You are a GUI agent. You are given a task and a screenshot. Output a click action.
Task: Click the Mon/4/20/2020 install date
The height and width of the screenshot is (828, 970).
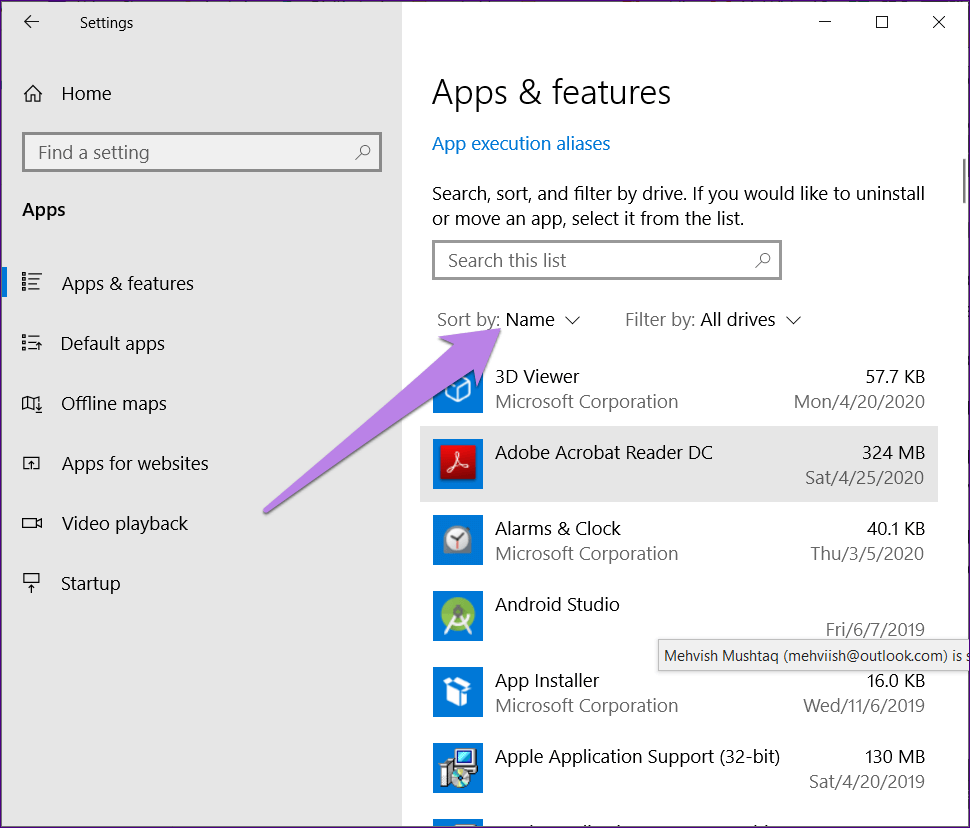859,402
